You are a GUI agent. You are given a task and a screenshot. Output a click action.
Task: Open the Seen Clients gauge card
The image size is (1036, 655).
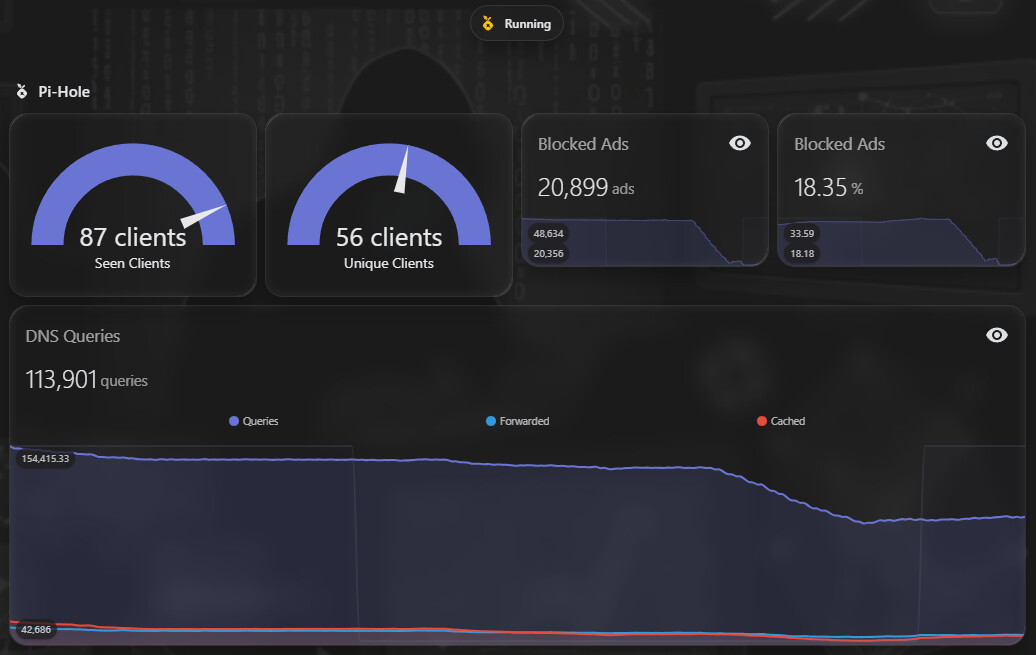click(x=133, y=205)
